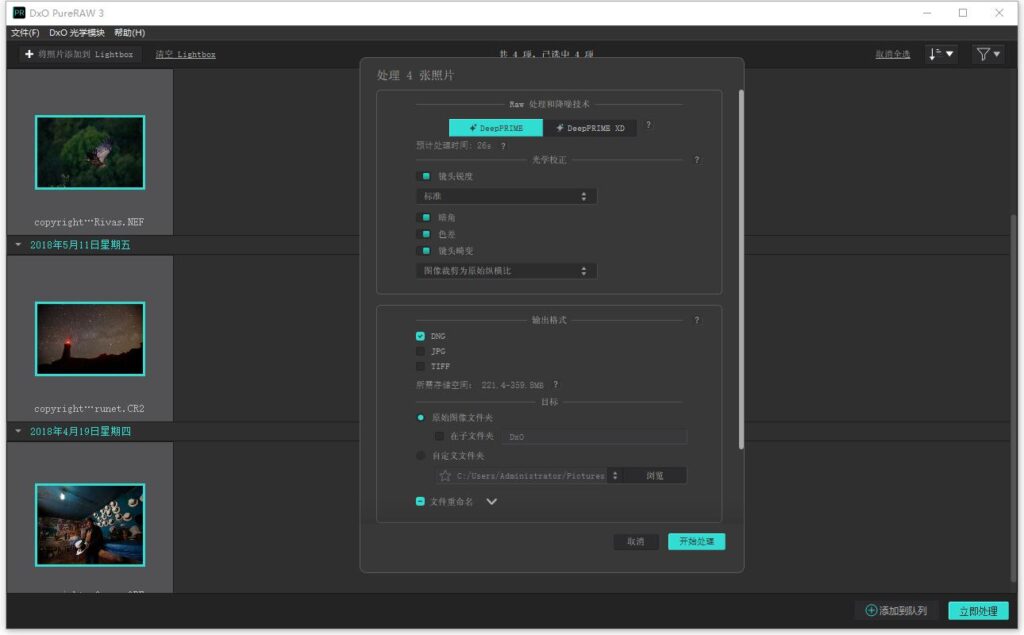Select the DeepPRIME processing mode

[496, 128]
